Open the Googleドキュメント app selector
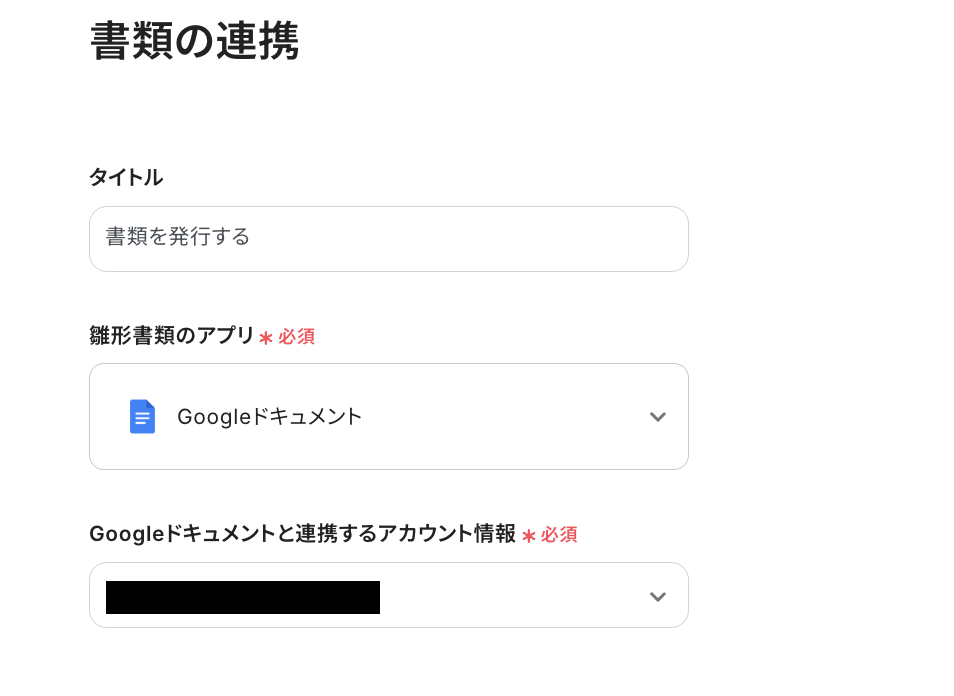Viewport: 954px width, 696px height. (388, 416)
